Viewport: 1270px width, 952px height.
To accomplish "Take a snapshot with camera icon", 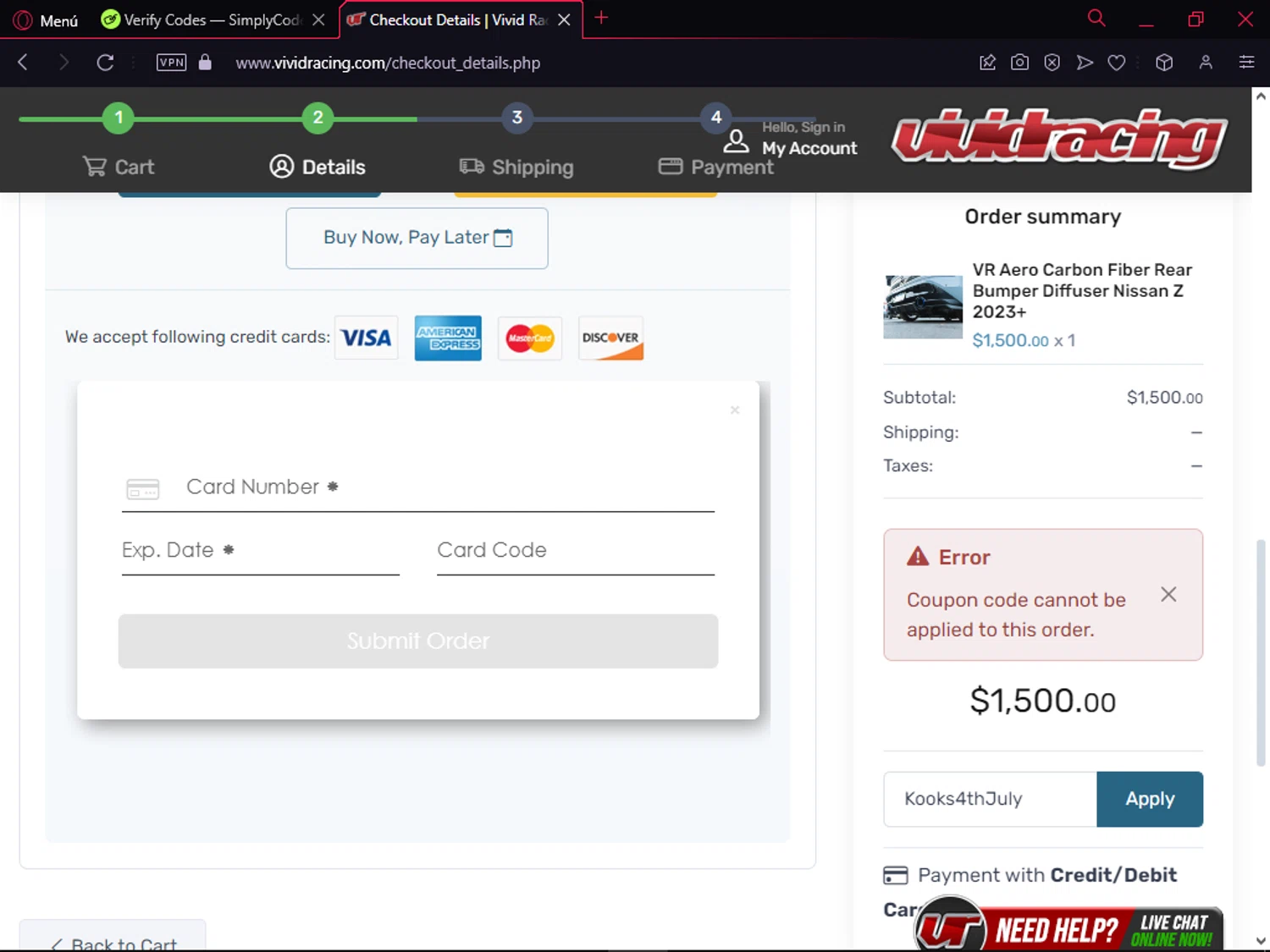I will pos(1019,63).
